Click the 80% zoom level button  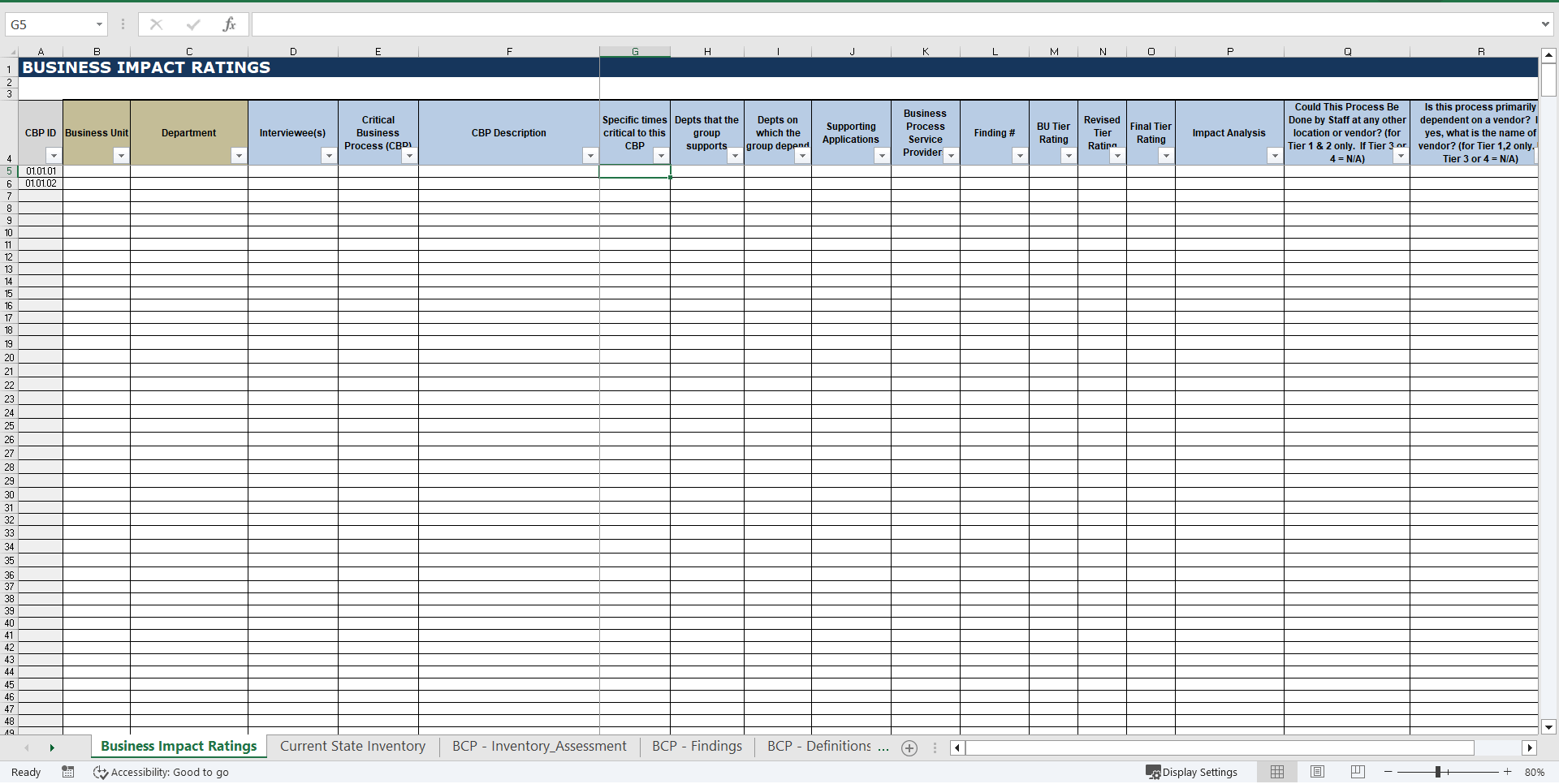point(1536,772)
